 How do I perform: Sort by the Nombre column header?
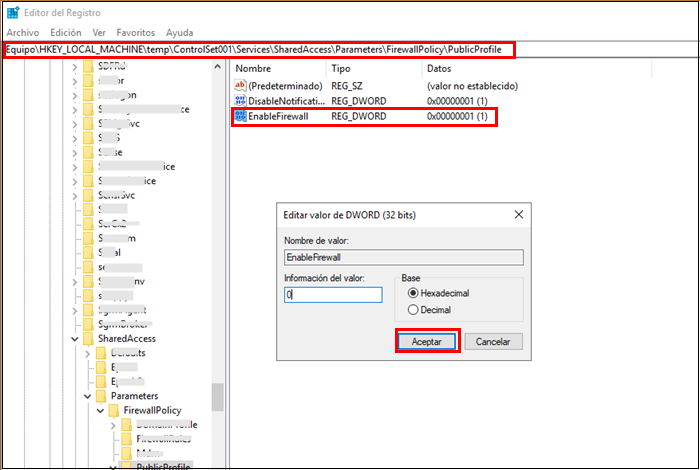pos(253,68)
